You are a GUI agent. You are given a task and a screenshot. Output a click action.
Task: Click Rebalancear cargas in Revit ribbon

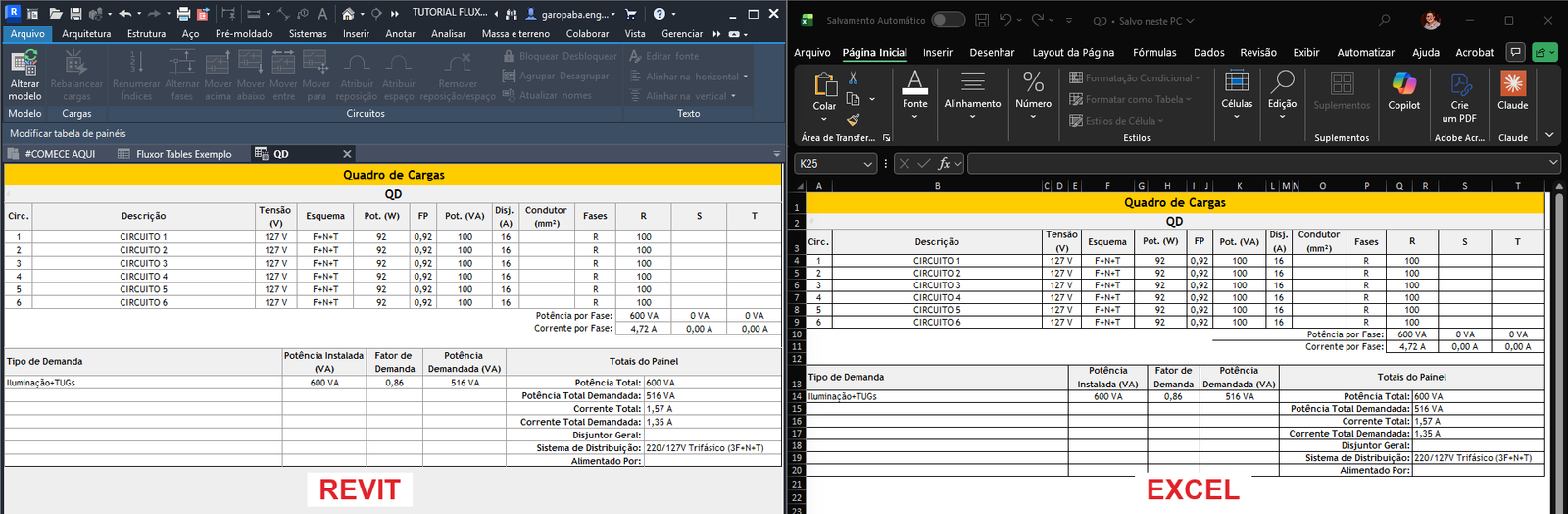click(x=76, y=76)
